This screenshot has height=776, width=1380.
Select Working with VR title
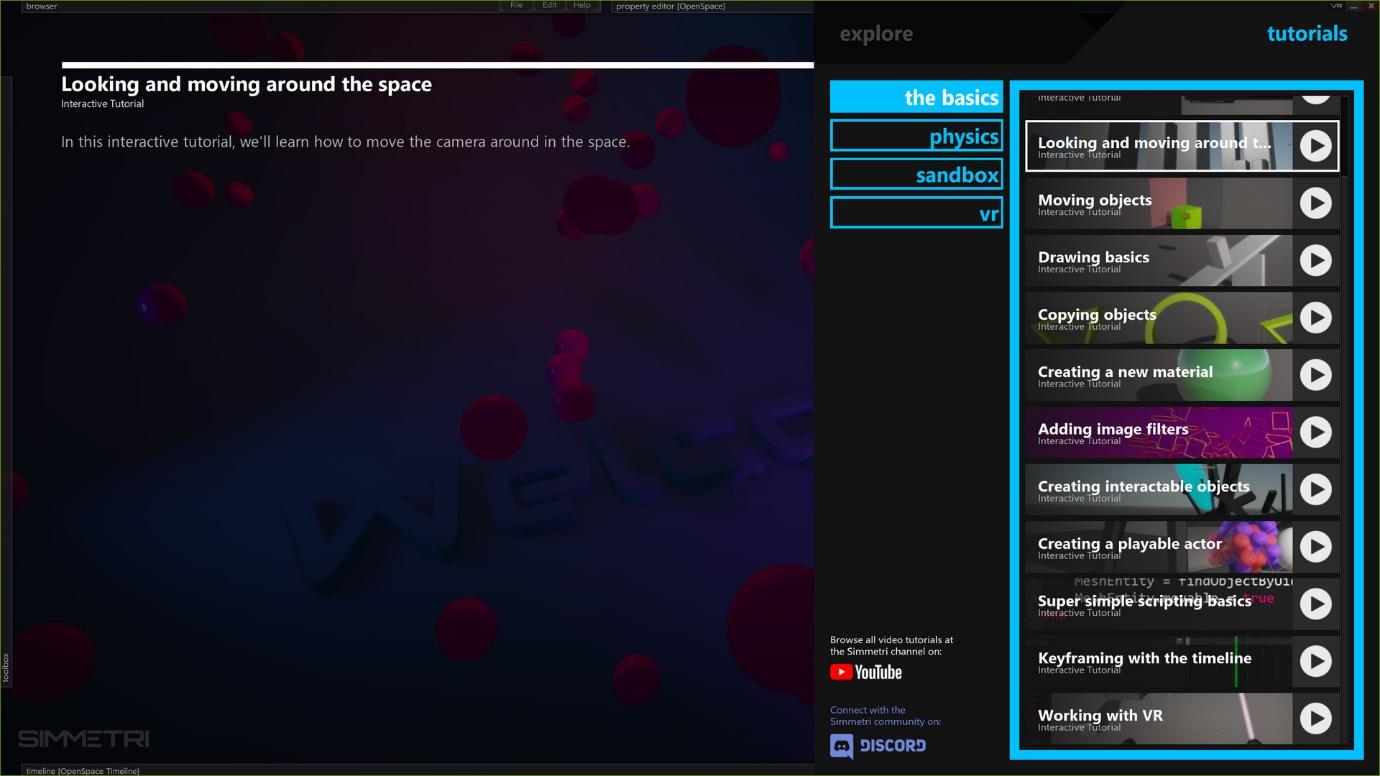(x=1100, y=715)
